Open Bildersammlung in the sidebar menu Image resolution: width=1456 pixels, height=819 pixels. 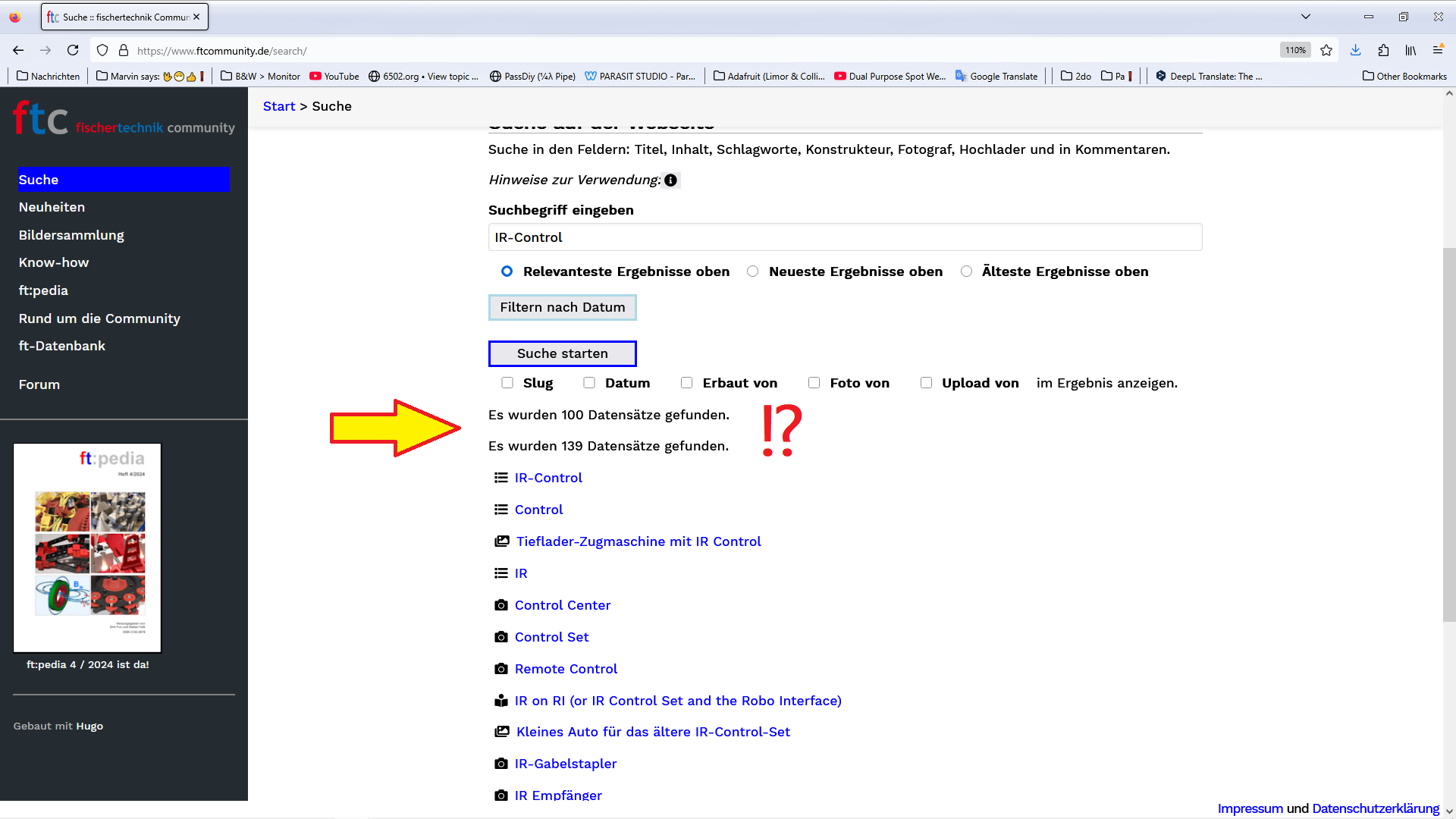click(71, 235)
